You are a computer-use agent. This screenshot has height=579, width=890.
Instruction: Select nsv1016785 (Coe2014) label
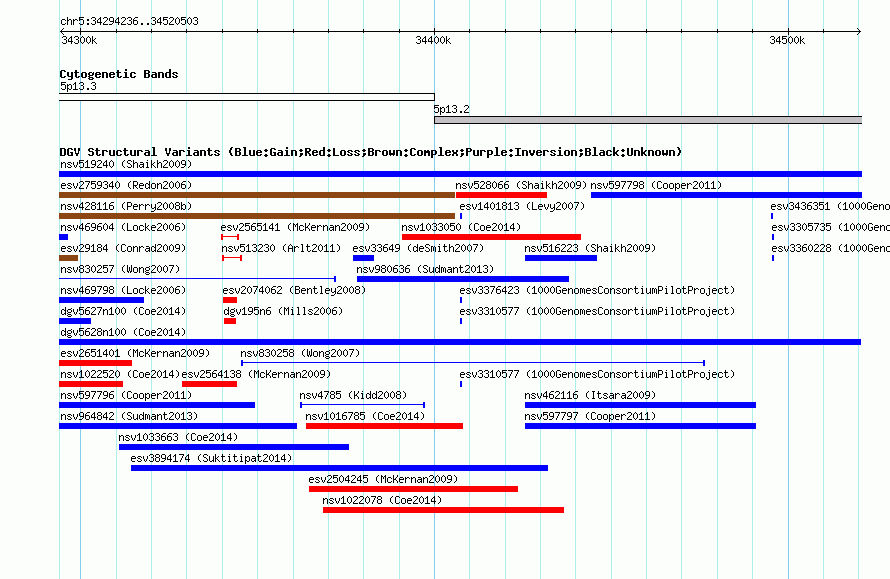coord(365,416)
